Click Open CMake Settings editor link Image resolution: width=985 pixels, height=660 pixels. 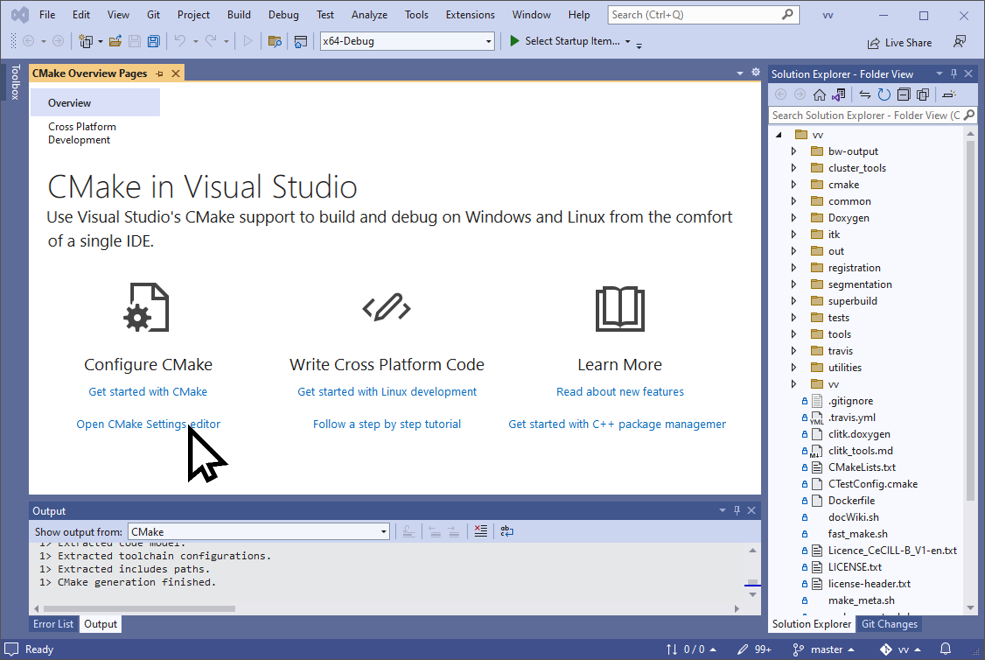(148, 424)
